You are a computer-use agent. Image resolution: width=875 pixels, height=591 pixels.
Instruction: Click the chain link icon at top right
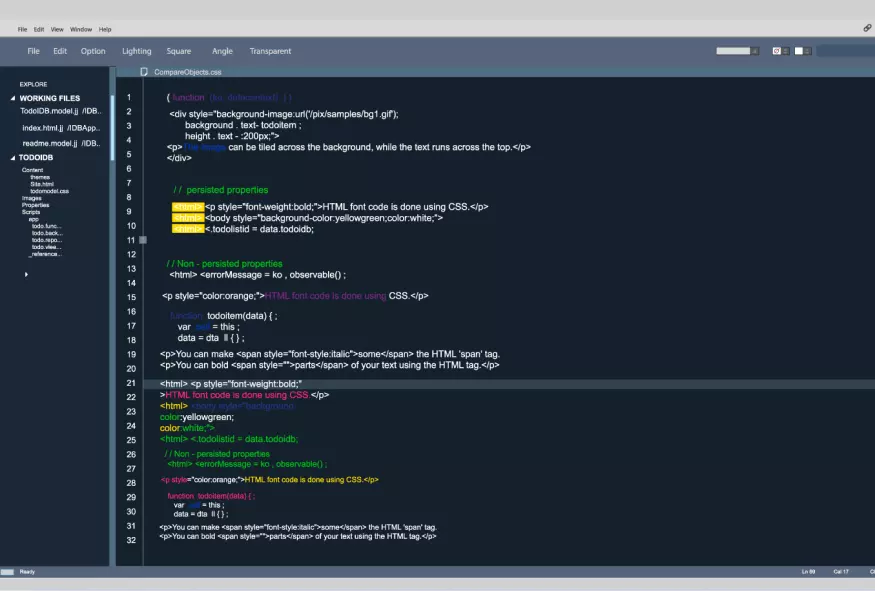(867, 28)
